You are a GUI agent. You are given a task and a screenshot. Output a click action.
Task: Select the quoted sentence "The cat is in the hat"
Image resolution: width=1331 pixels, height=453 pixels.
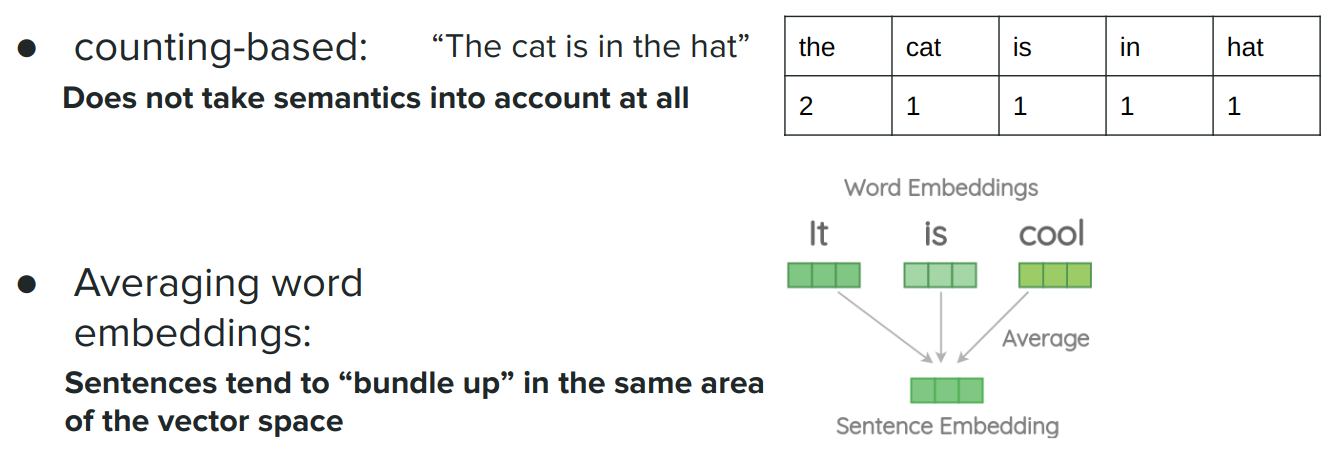pos(591,46)
